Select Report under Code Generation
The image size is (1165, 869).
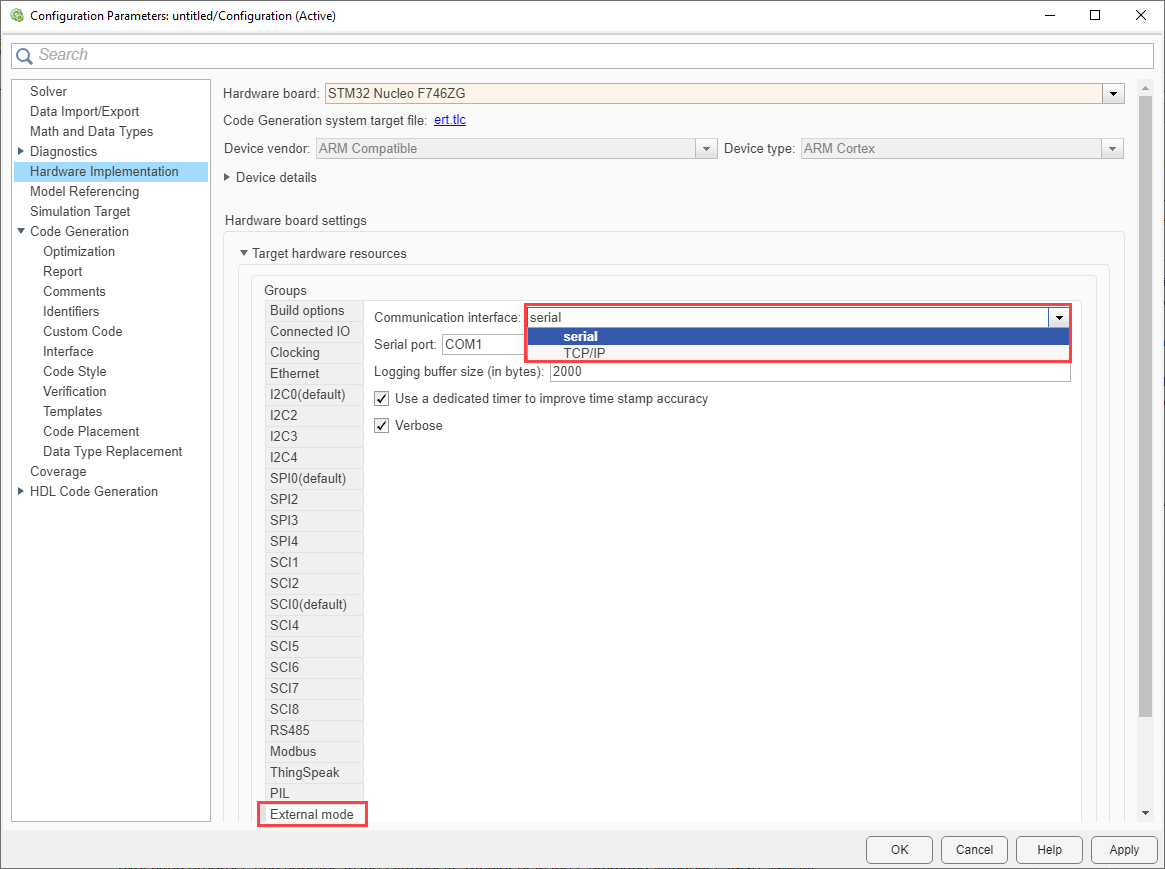tap(62, 272)
